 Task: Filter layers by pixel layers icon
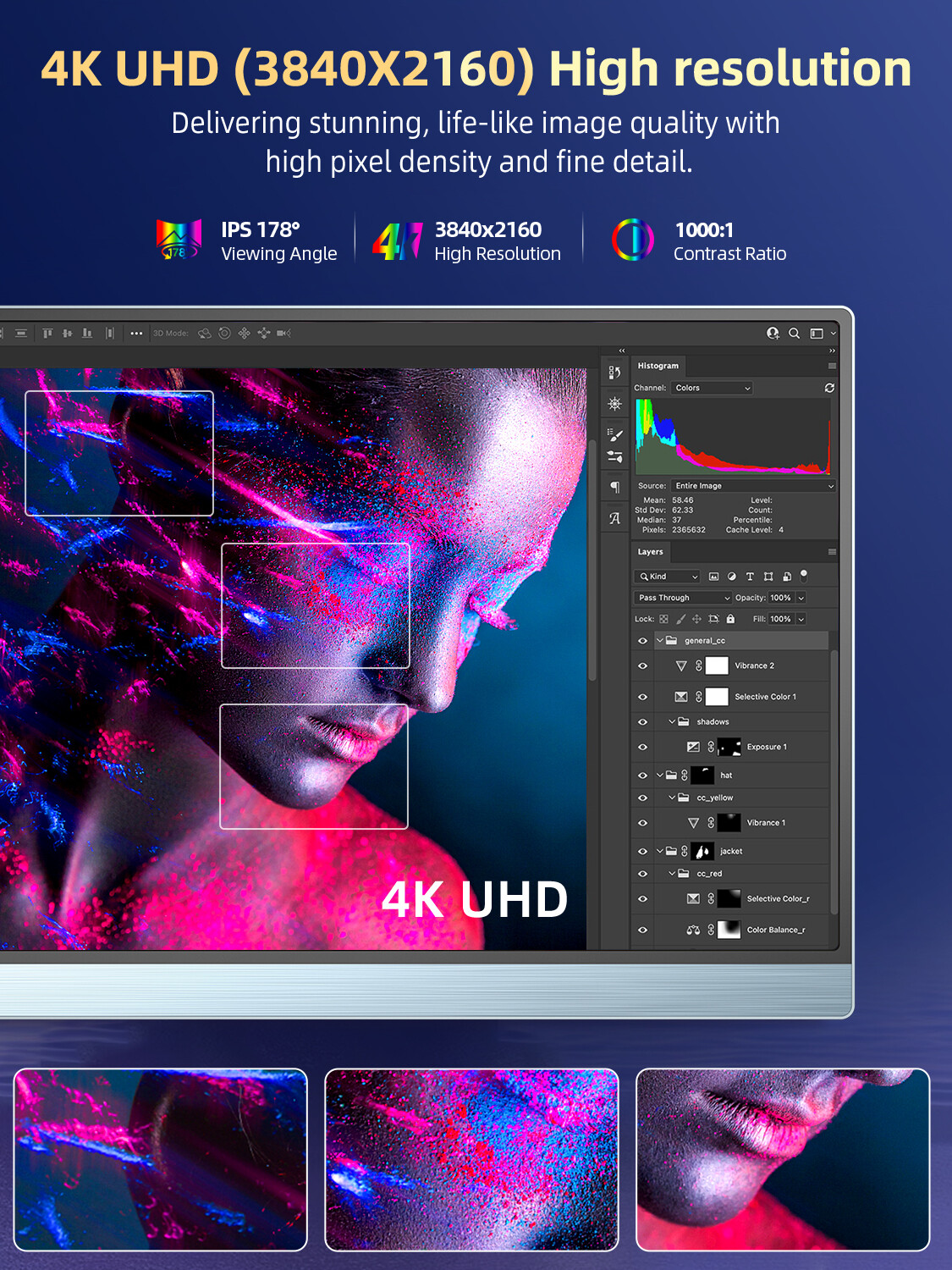(713, 577)
